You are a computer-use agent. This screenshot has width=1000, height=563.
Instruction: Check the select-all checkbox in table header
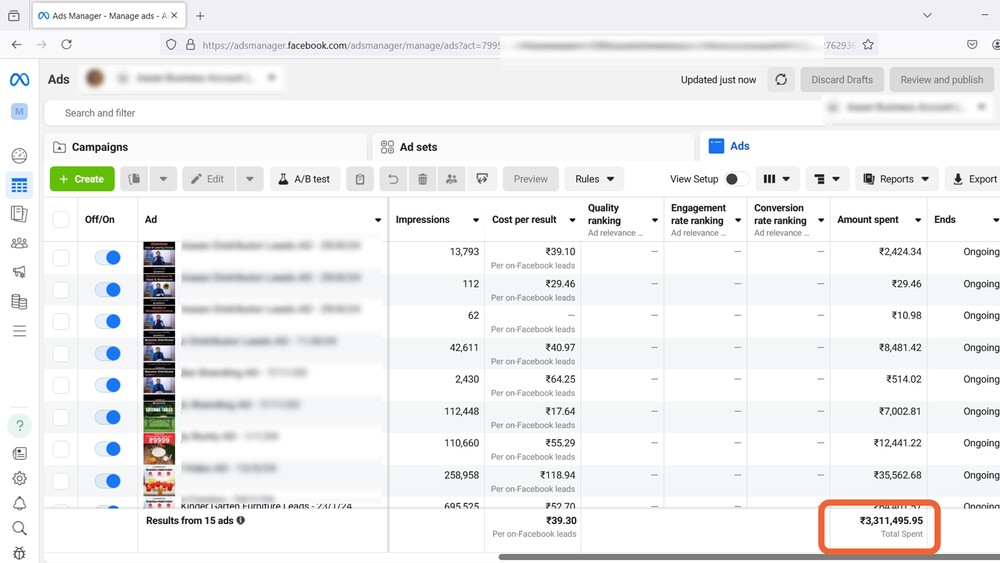(61, 220)
